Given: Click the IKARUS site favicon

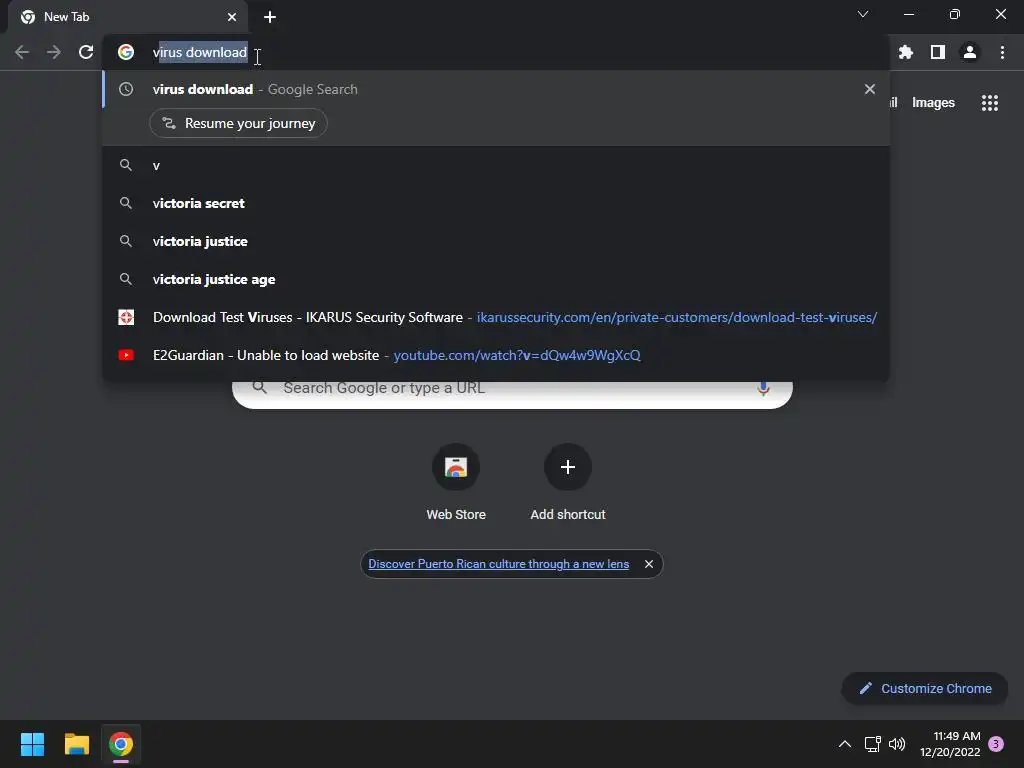Looking at the screenshot, I should point(126,317).
